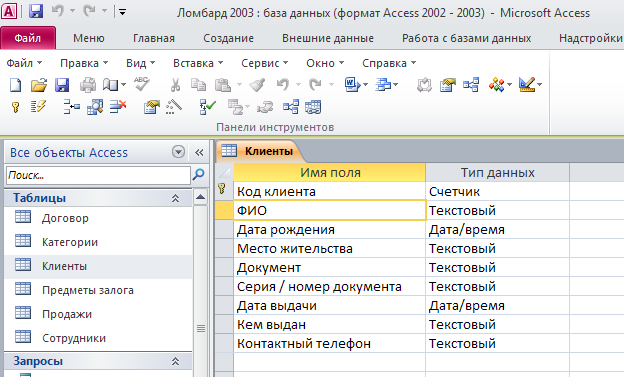Viewport: 624px width, 377px height.
Task: Print with the printer icon
Action: click(x=88, y=85)
